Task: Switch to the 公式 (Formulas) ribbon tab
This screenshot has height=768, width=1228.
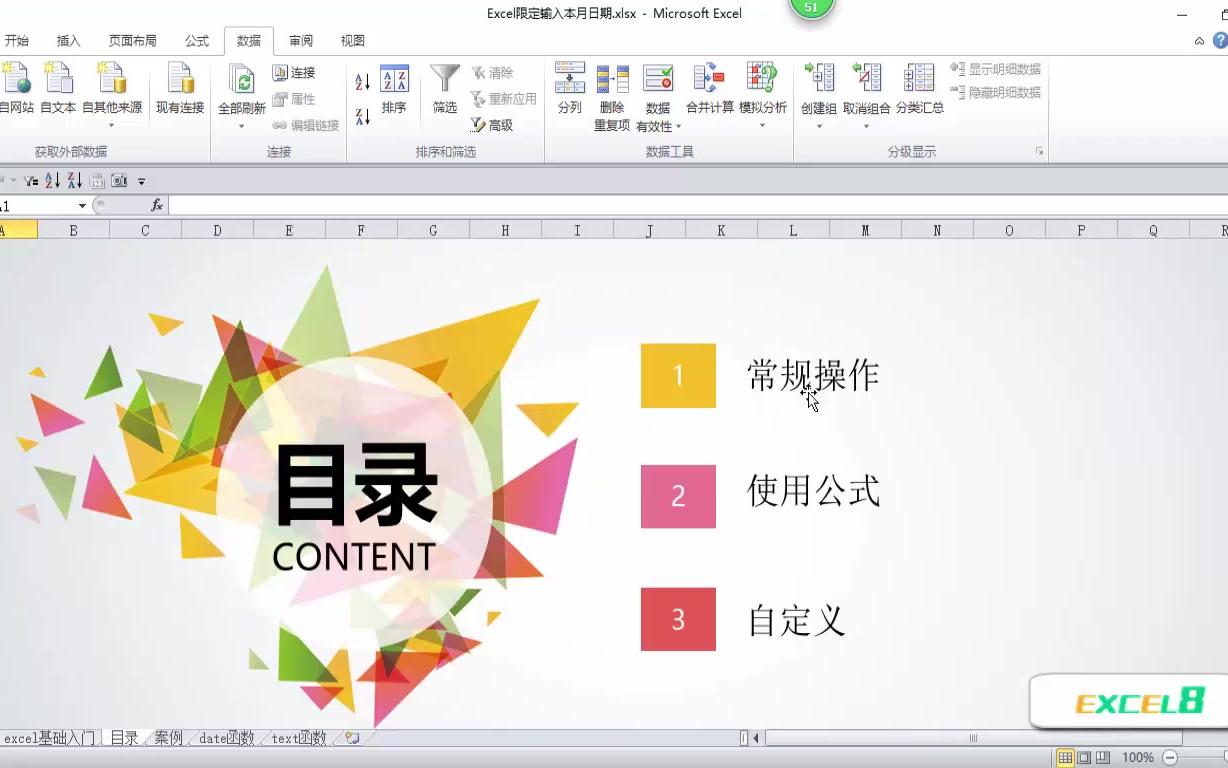Action: pyautogui.click(x=196, y=41)
